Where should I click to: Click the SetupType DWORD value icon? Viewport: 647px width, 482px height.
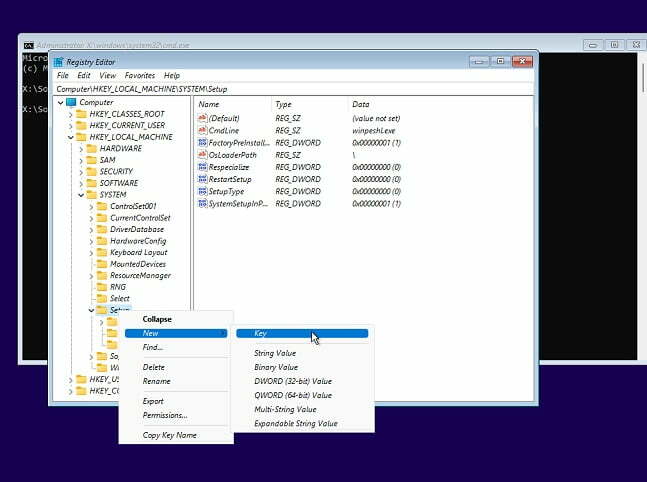(202, 191)
